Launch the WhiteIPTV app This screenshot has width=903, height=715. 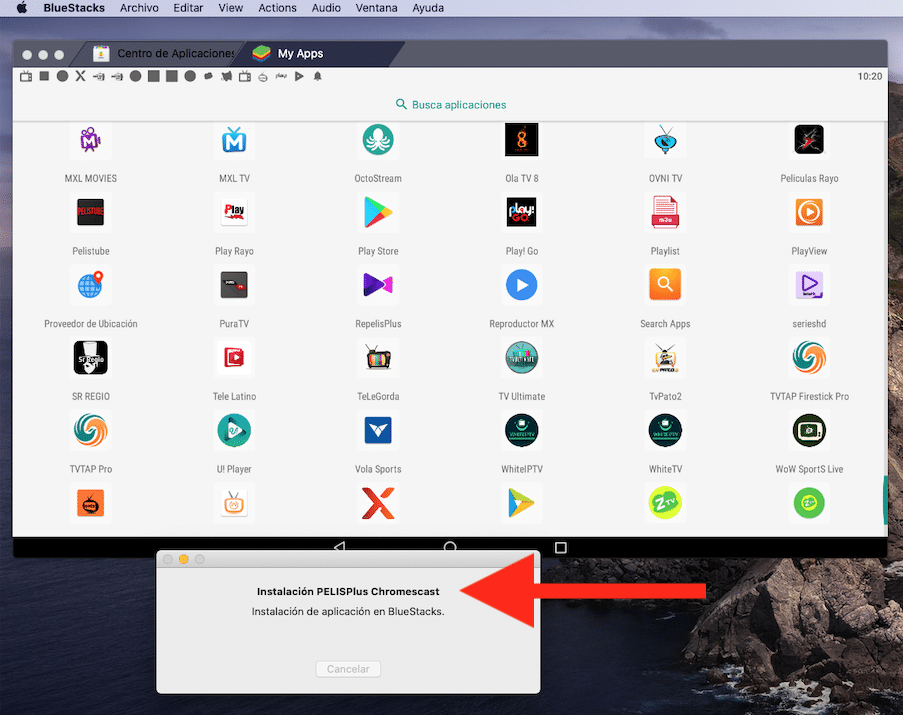[x=521, y=430]
